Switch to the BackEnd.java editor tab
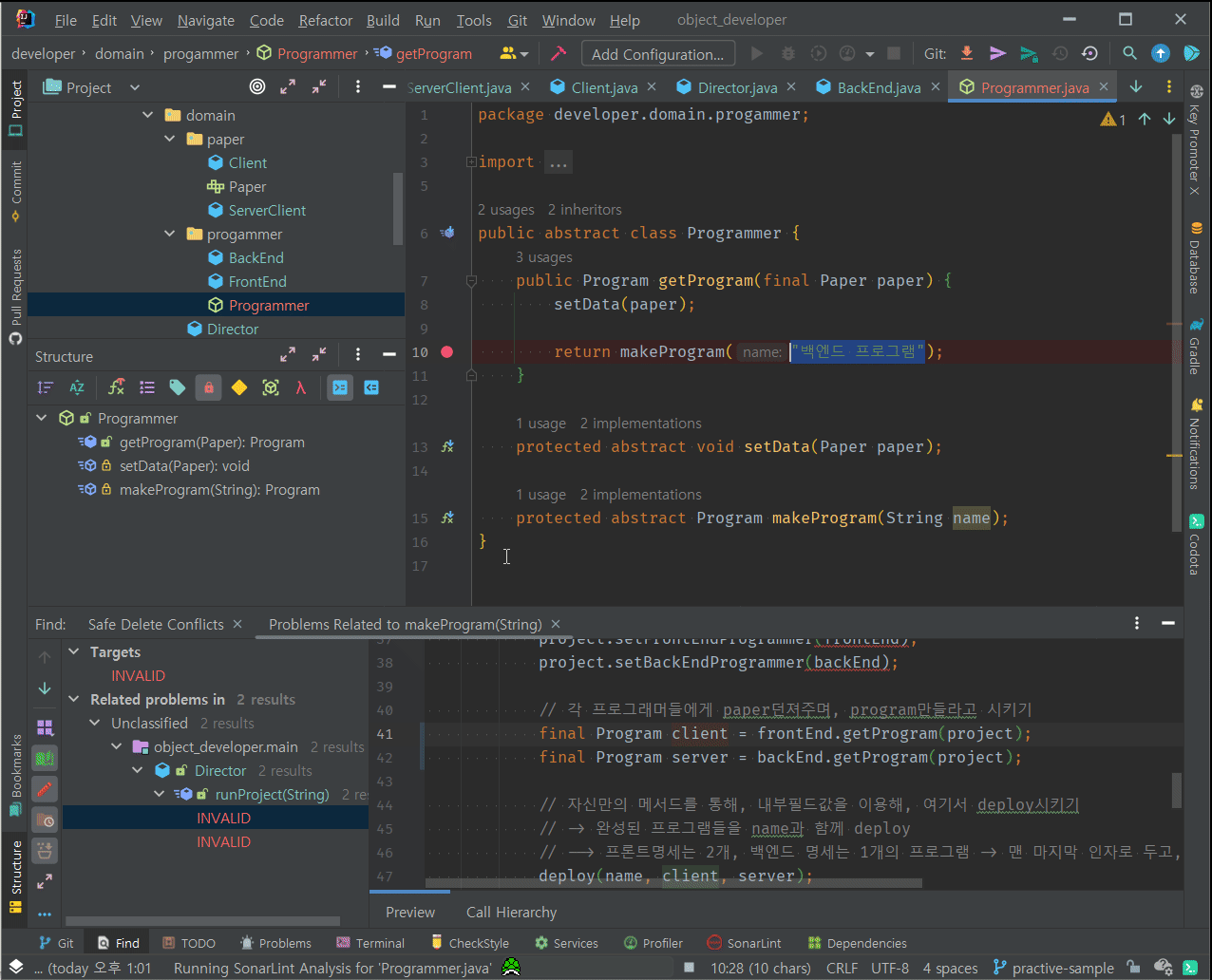Screen dimensions: 1212x980 [x=878, y=87]
